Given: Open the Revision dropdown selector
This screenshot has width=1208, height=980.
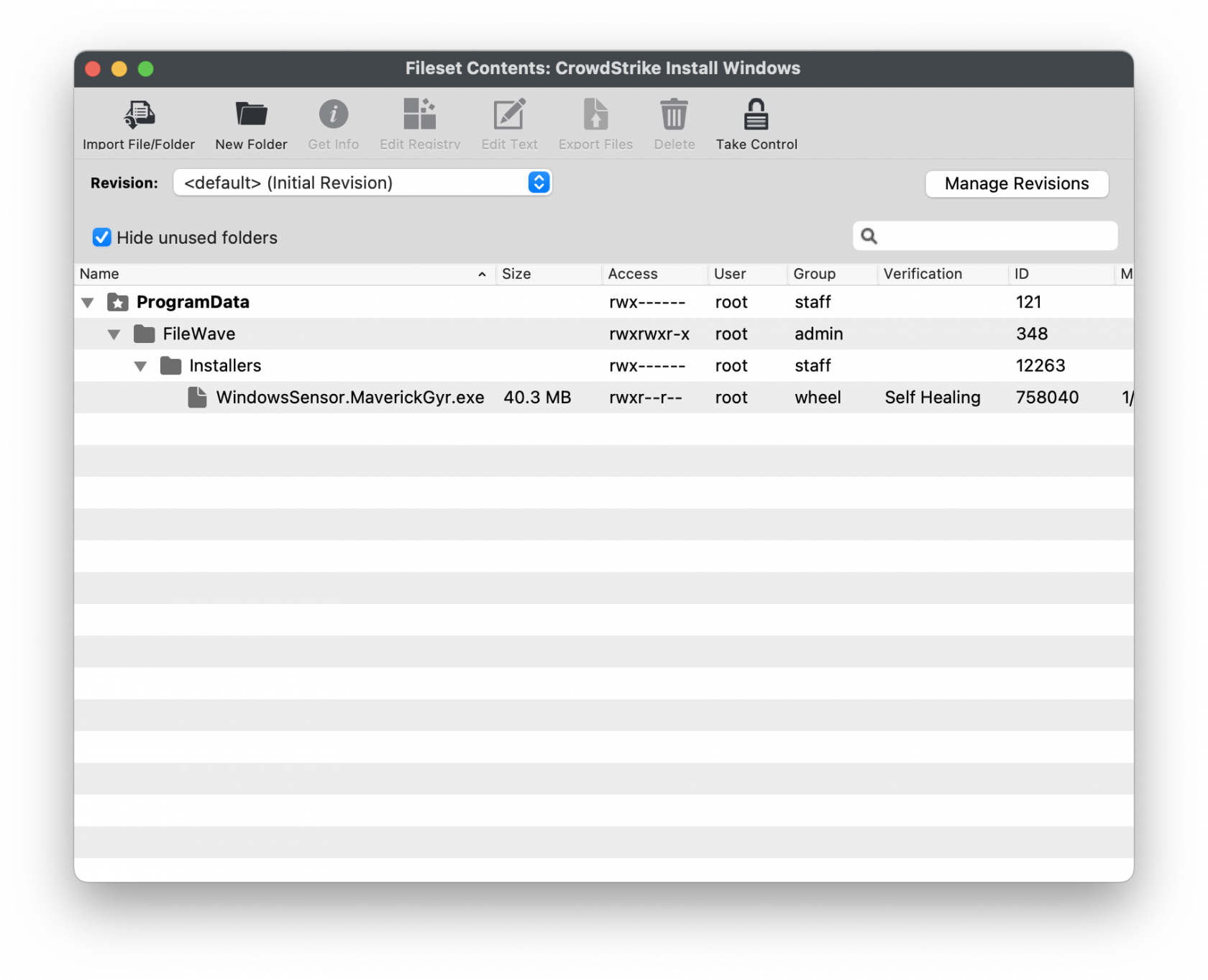Looking at the screenshot, I should coord(362,183).
